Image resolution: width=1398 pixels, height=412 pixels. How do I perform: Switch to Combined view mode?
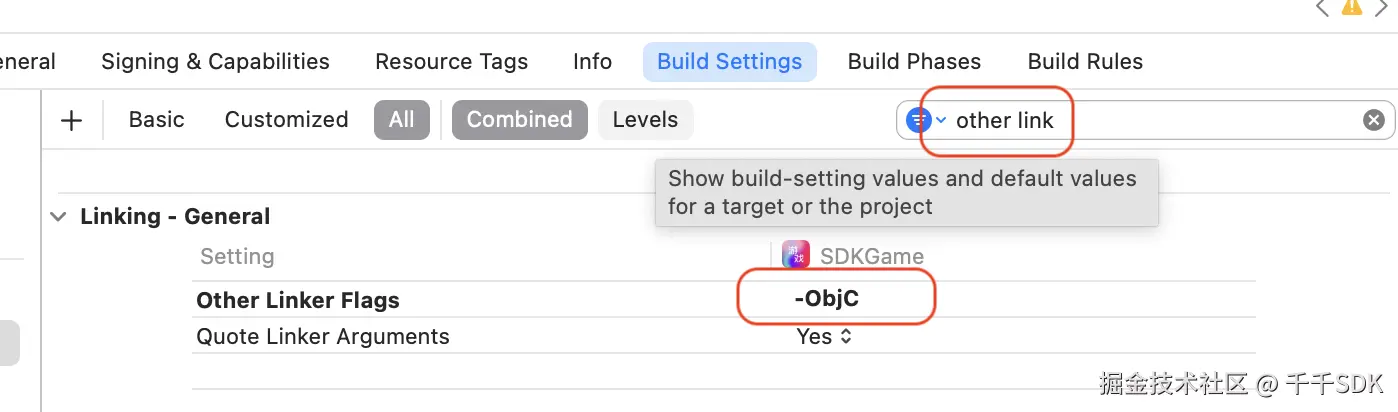[x=519, y=120]
